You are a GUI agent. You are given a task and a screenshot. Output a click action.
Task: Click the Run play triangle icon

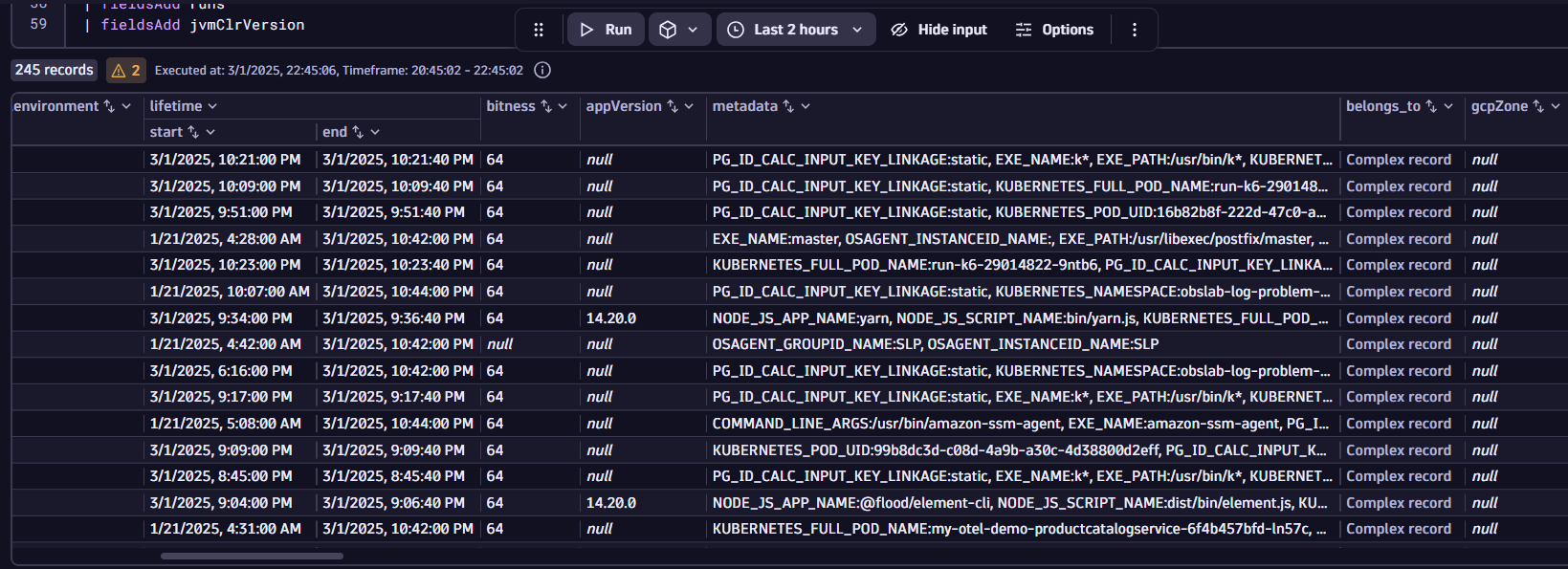586,30
